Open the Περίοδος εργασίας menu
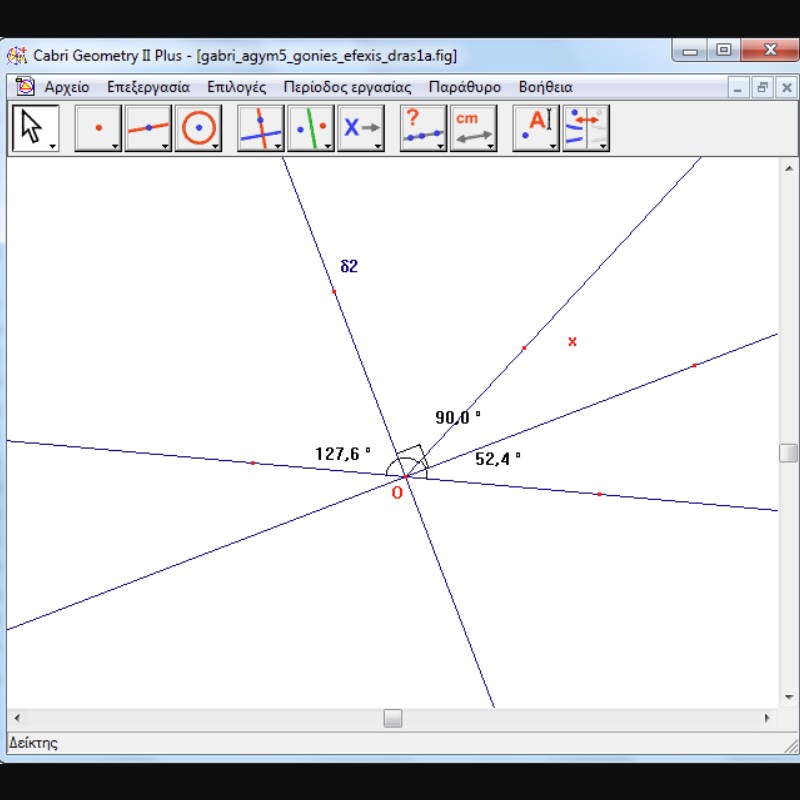 pyautogui.click(x=347, y=87)
